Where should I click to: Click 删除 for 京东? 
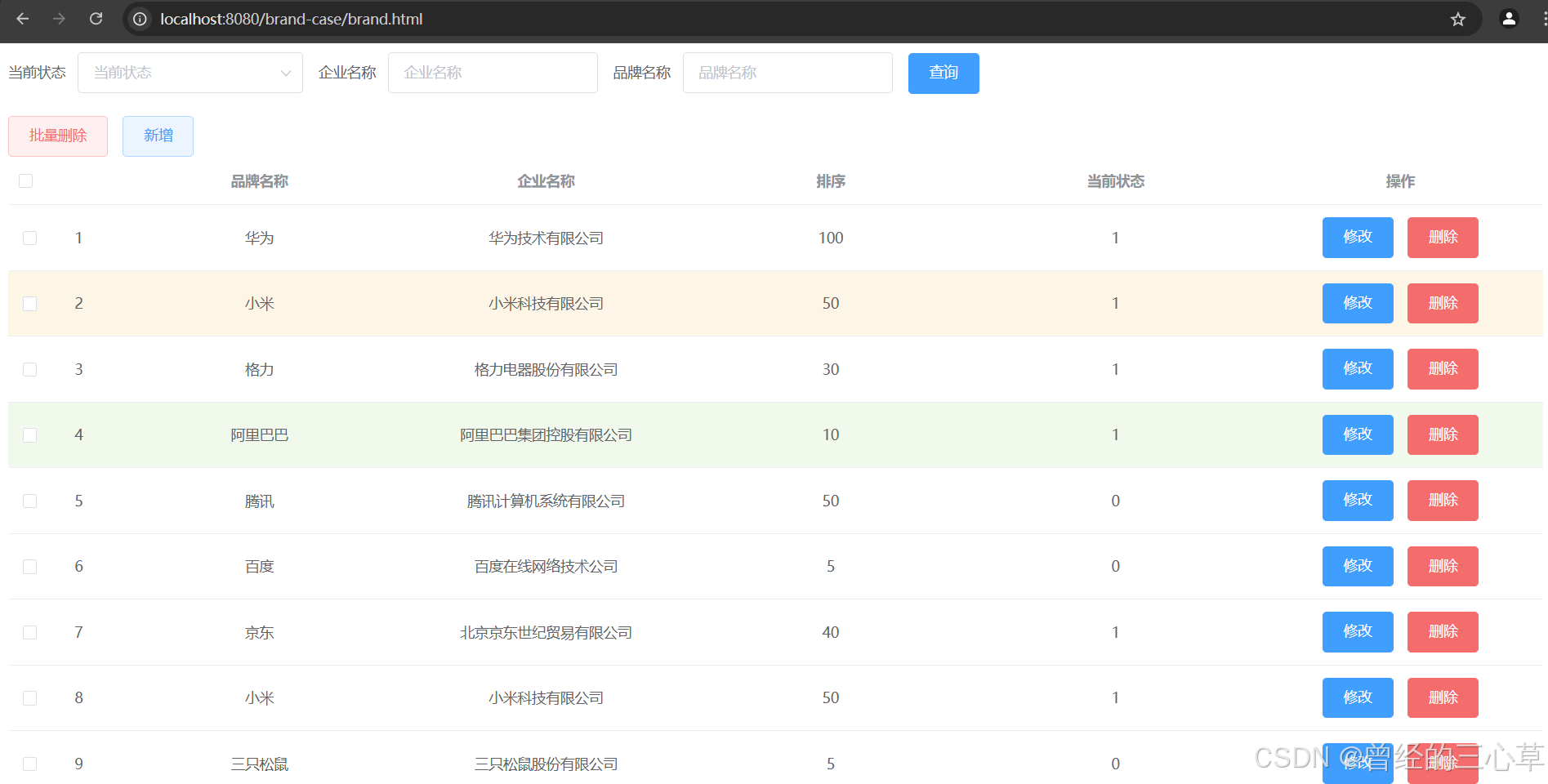point(1443,632)
